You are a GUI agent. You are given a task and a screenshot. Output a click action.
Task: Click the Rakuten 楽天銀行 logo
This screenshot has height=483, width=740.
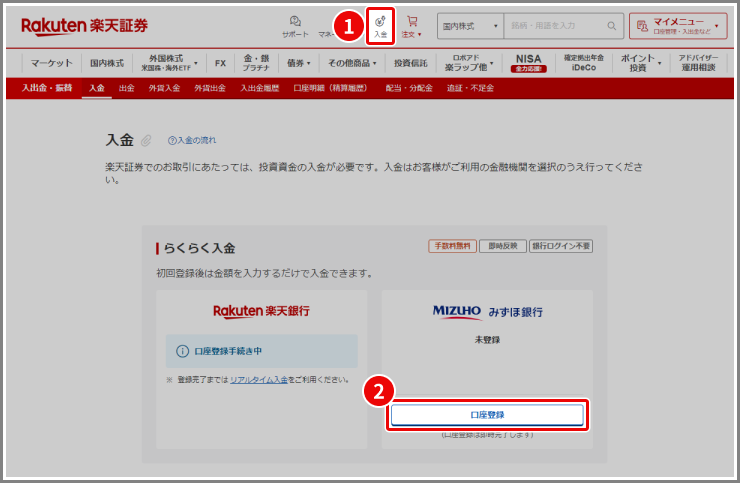pos(261,312)
